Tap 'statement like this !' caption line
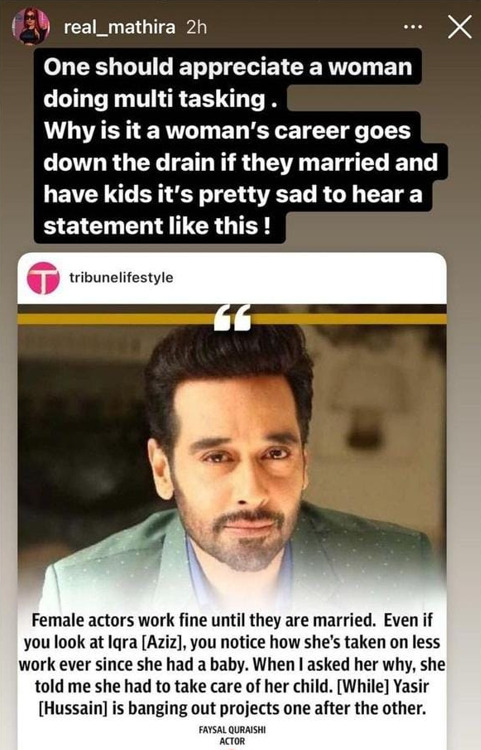The width and height of the screenshot is (481, 750). 157,225
